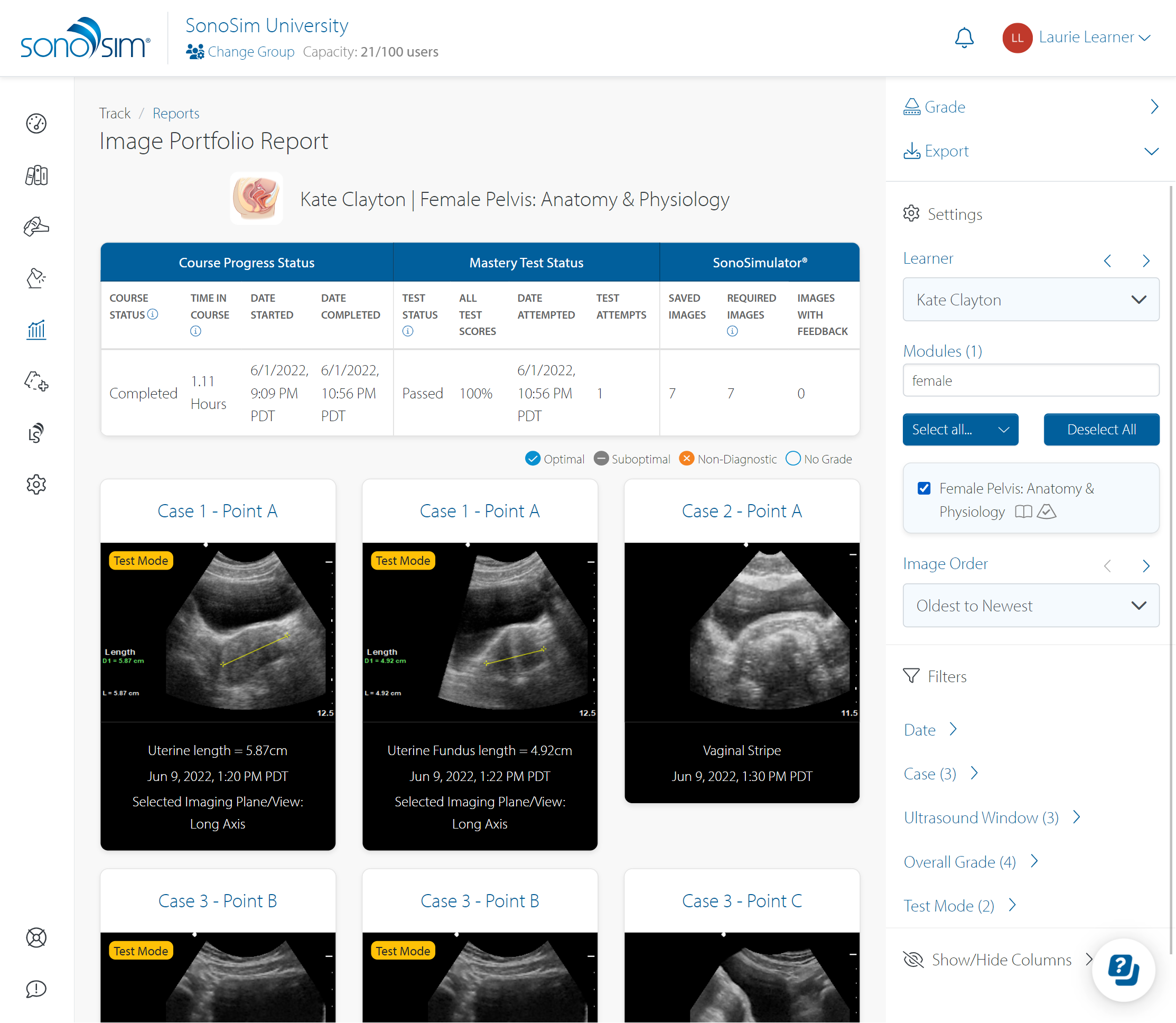Click the notifications bell icon
This screenshot has width=1176, height=1023.
pyautogui.click(x=964, y=38)
